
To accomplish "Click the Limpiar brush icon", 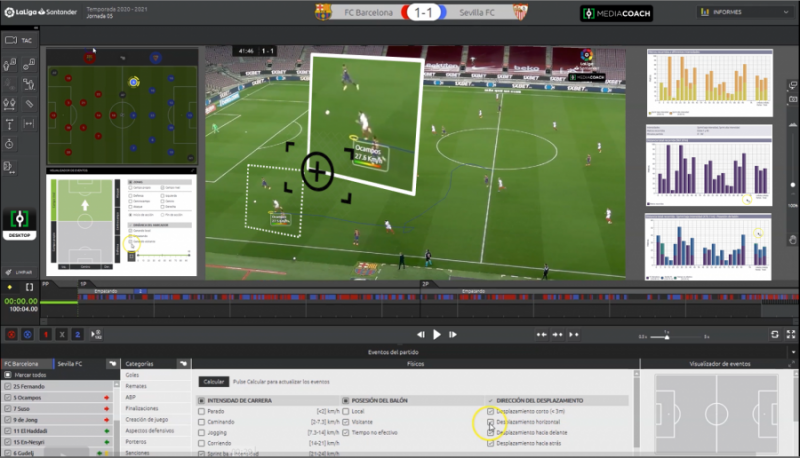I will pyautogui.click(x=9, y=272).
